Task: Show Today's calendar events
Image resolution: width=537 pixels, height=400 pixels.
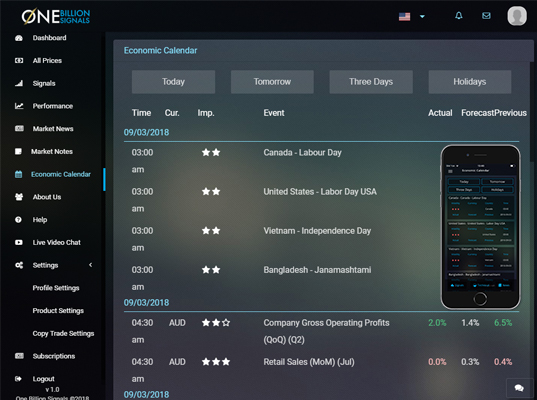Action: (x=173, y=82)
